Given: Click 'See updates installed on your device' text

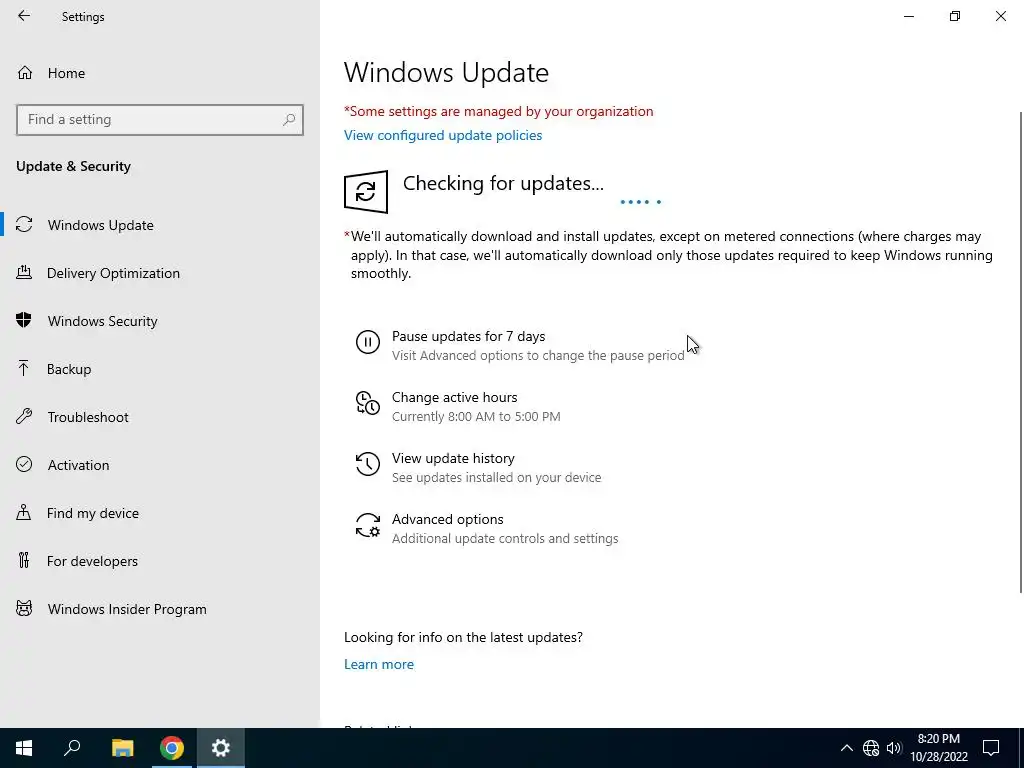Looking at the screenshot, I should click(496, 477).
